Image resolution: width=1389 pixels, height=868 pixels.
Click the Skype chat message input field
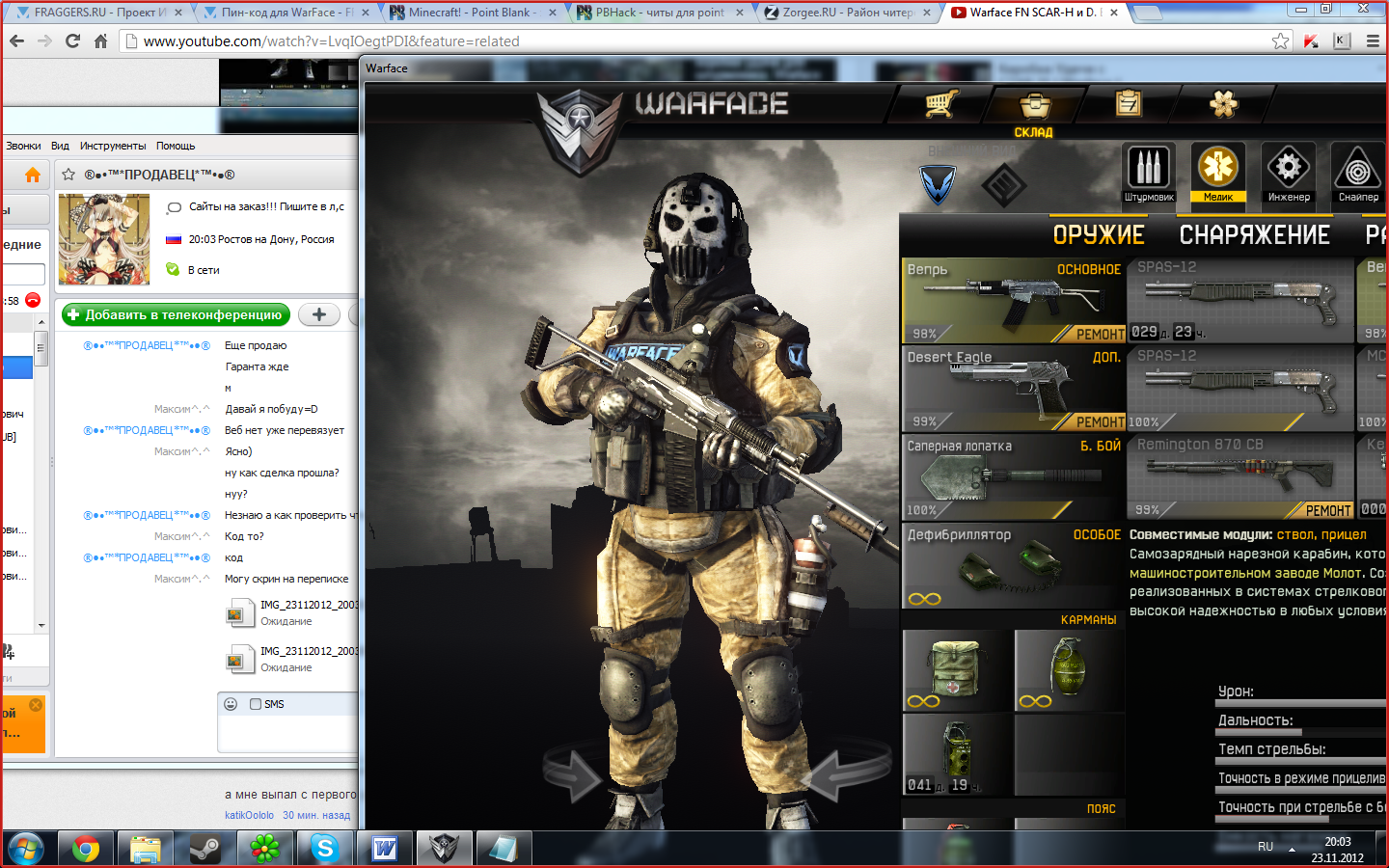[x=288, y=733]
